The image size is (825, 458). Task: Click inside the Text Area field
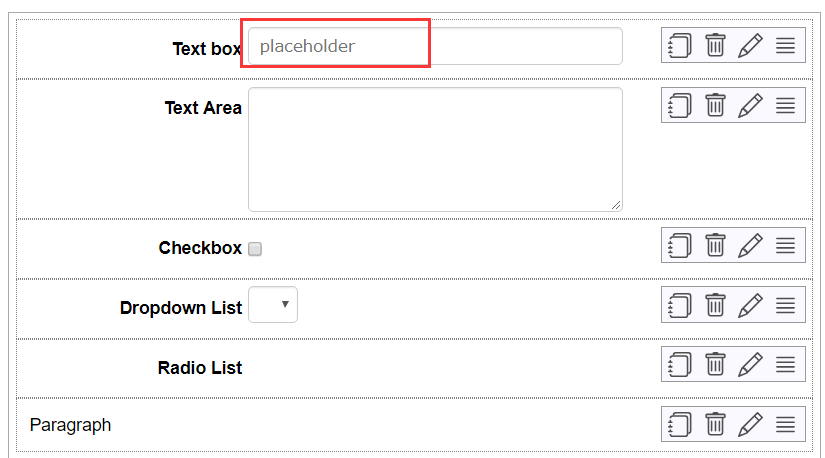(x=435, y=150)
